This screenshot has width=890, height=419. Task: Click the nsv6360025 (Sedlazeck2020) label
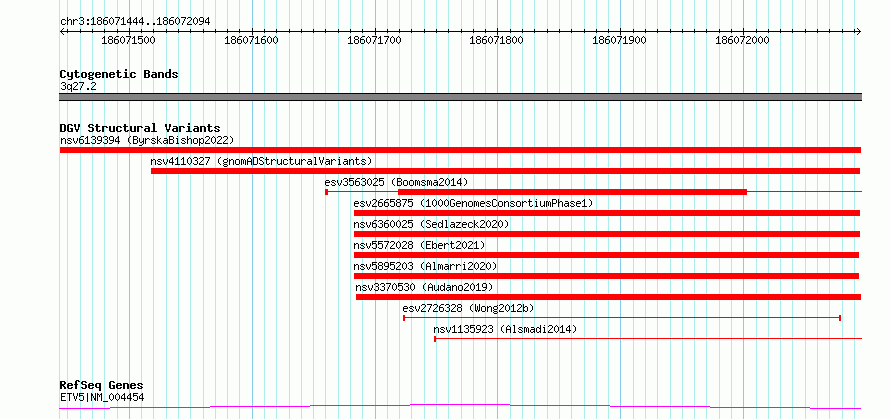431,224
